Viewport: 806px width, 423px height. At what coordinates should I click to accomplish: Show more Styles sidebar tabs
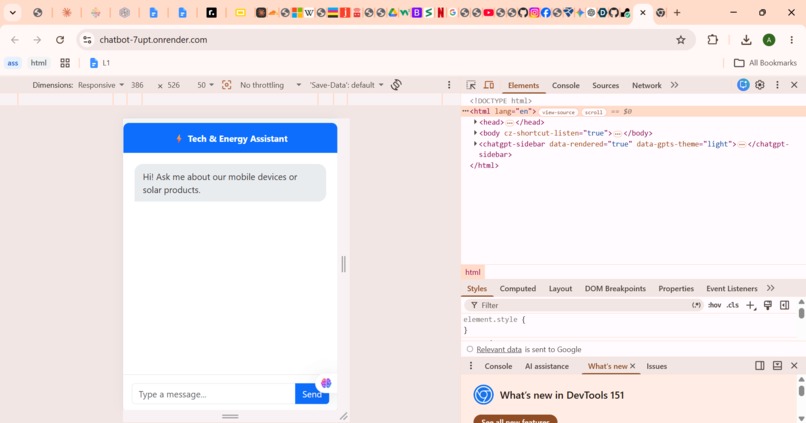click(770, 288)
